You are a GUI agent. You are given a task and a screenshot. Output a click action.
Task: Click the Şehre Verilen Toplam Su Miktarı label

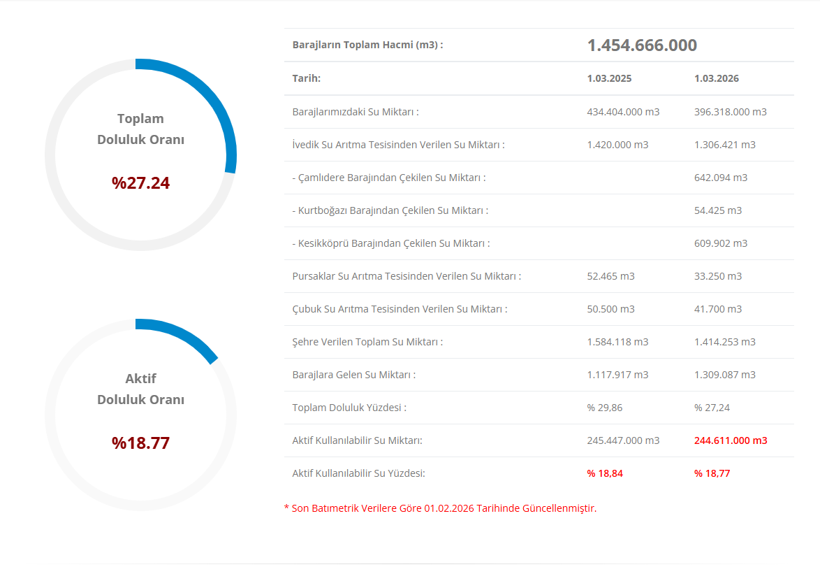[x=367, y=342]
